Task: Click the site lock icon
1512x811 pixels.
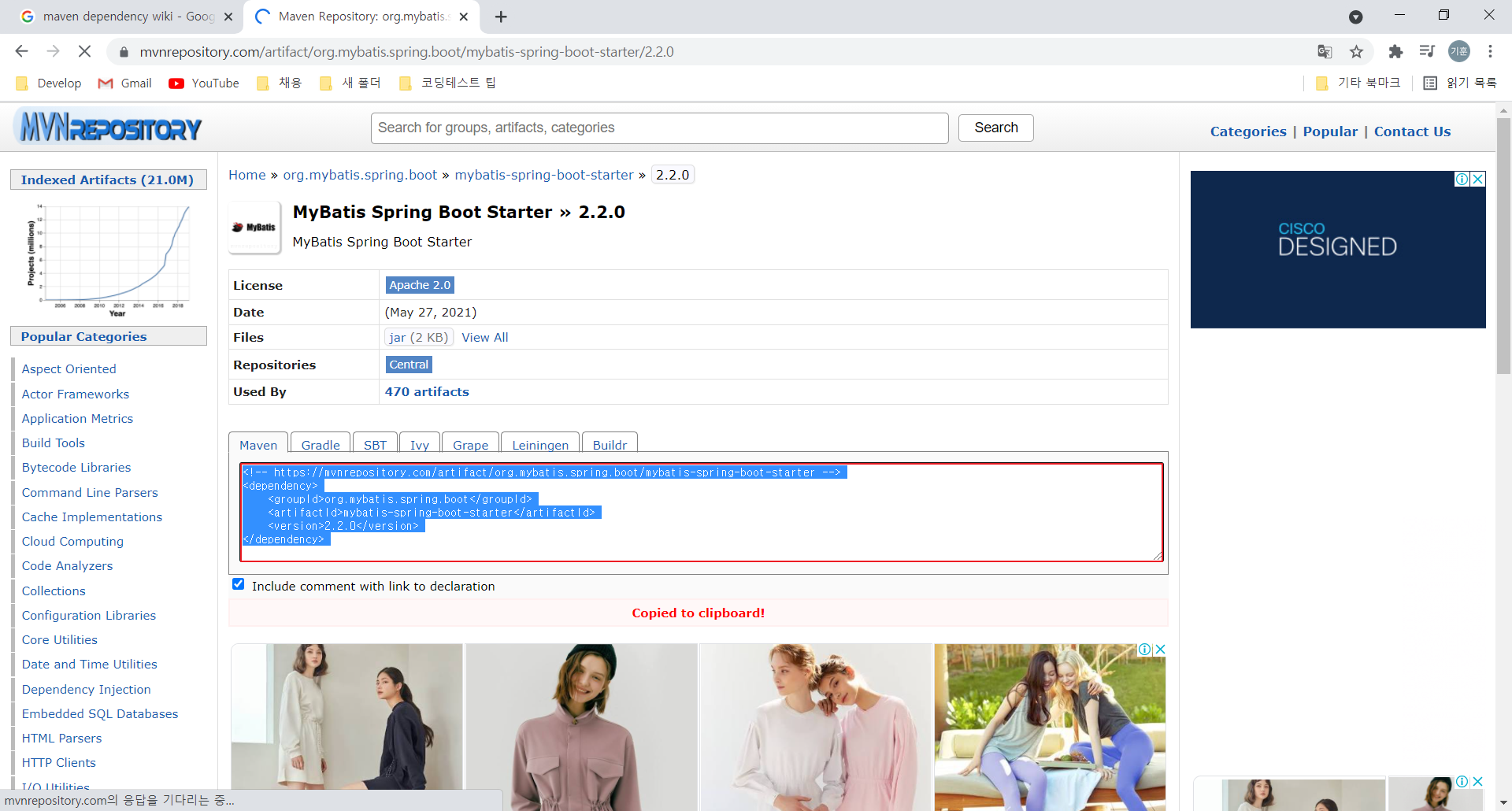Action: pos(124,52)
